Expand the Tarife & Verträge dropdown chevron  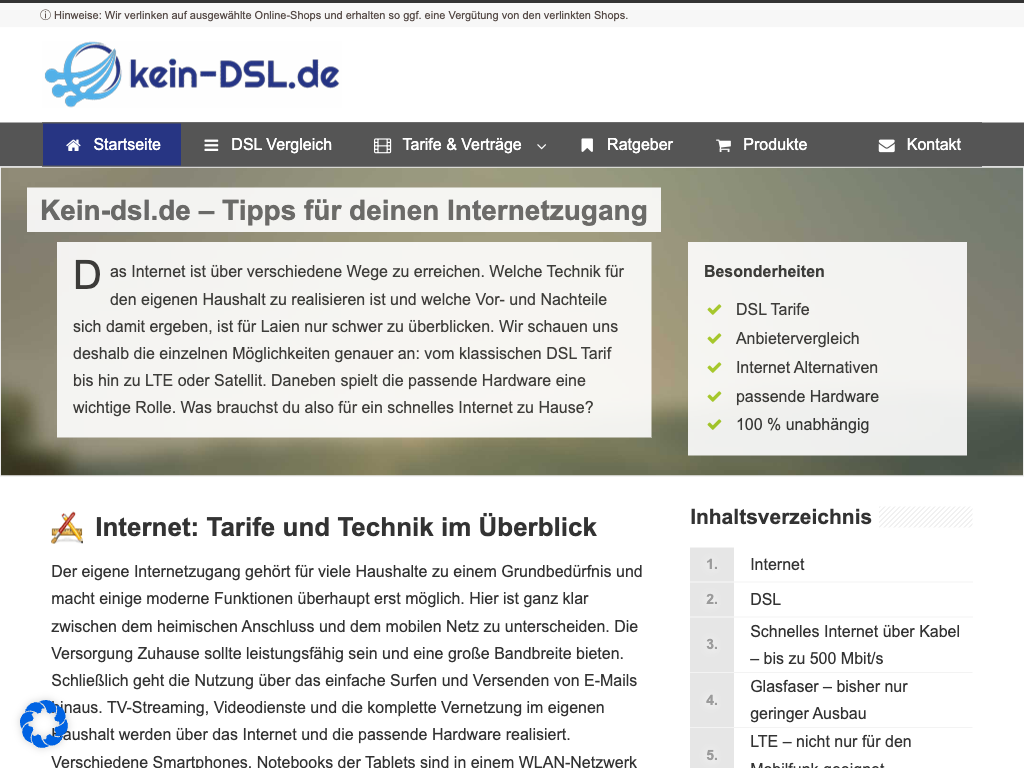541,146
